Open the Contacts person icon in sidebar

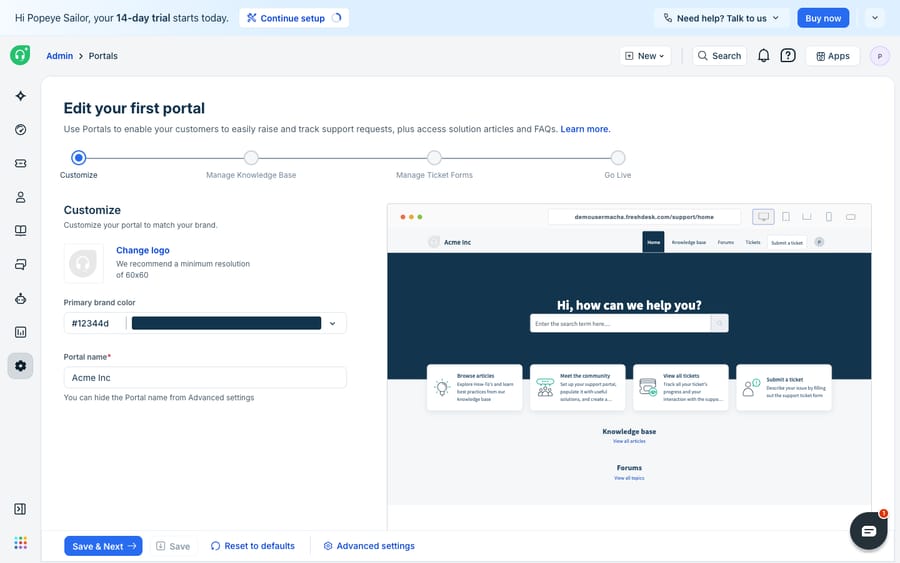[x=21, y=197]
